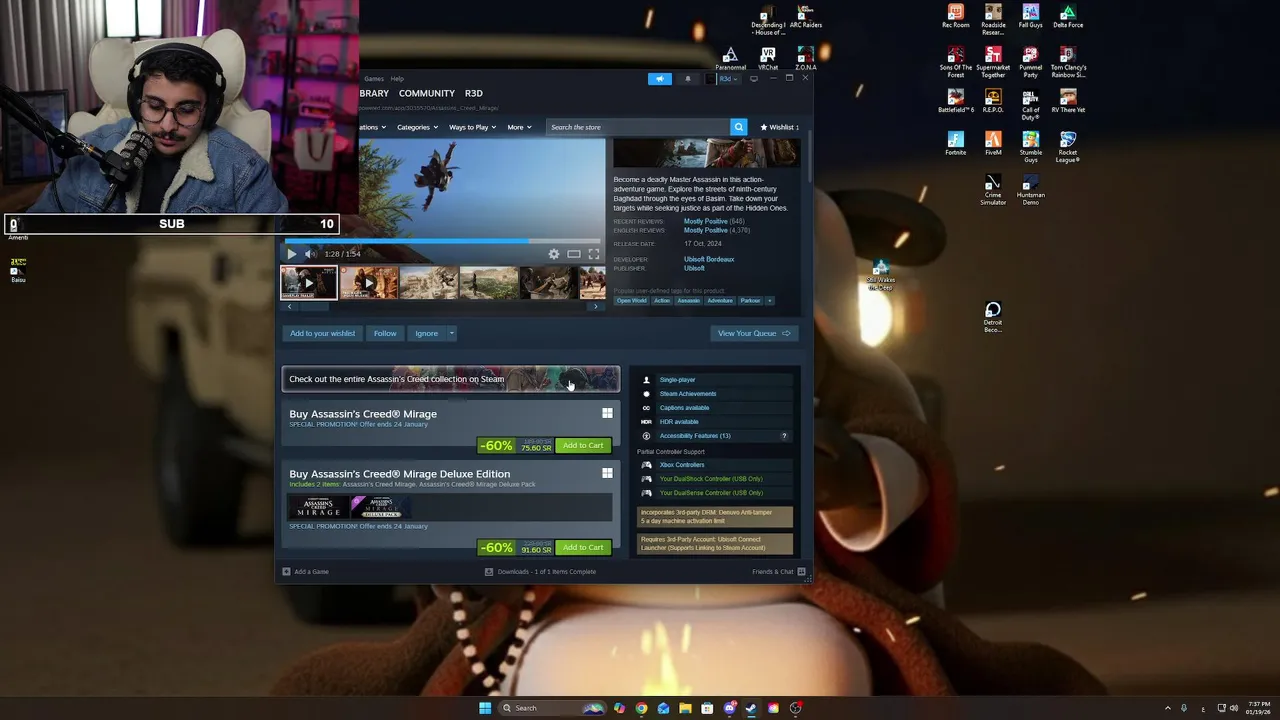Open Rec Room desktop shortcut
This screenshot has width=1280, height=720.
tap(956, 17)
